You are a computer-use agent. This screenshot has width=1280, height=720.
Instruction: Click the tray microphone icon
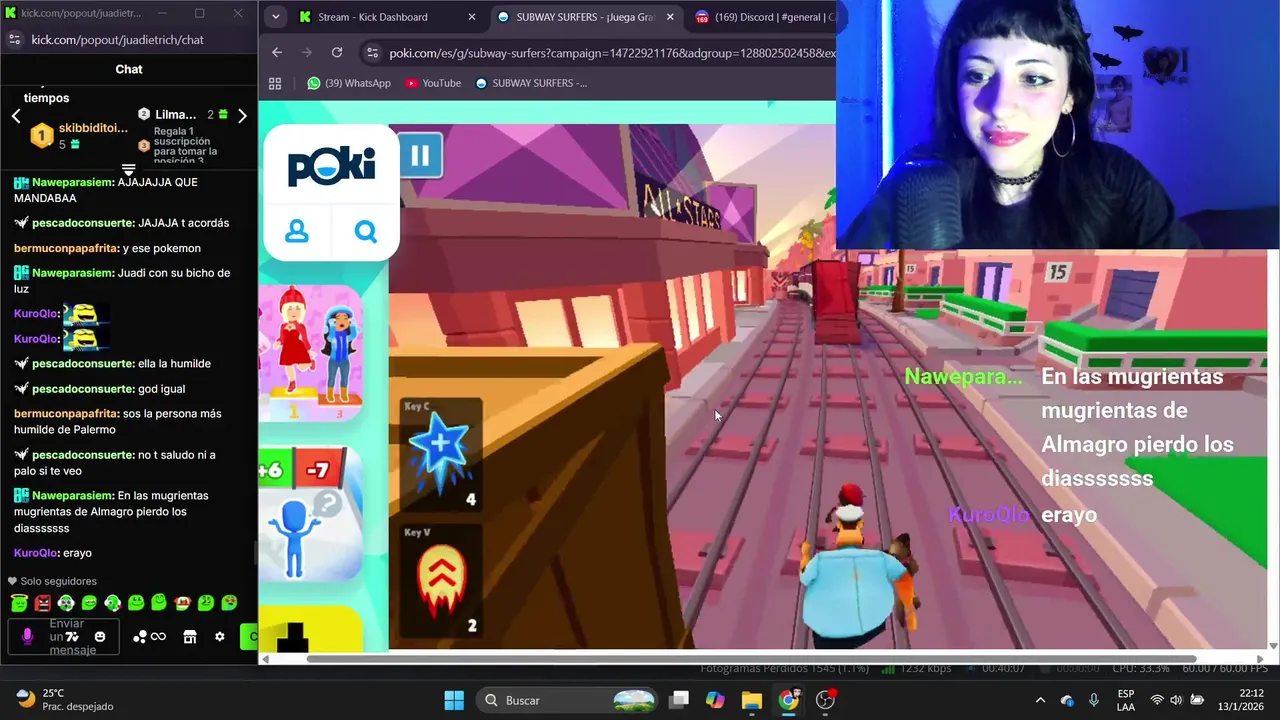1094,700
